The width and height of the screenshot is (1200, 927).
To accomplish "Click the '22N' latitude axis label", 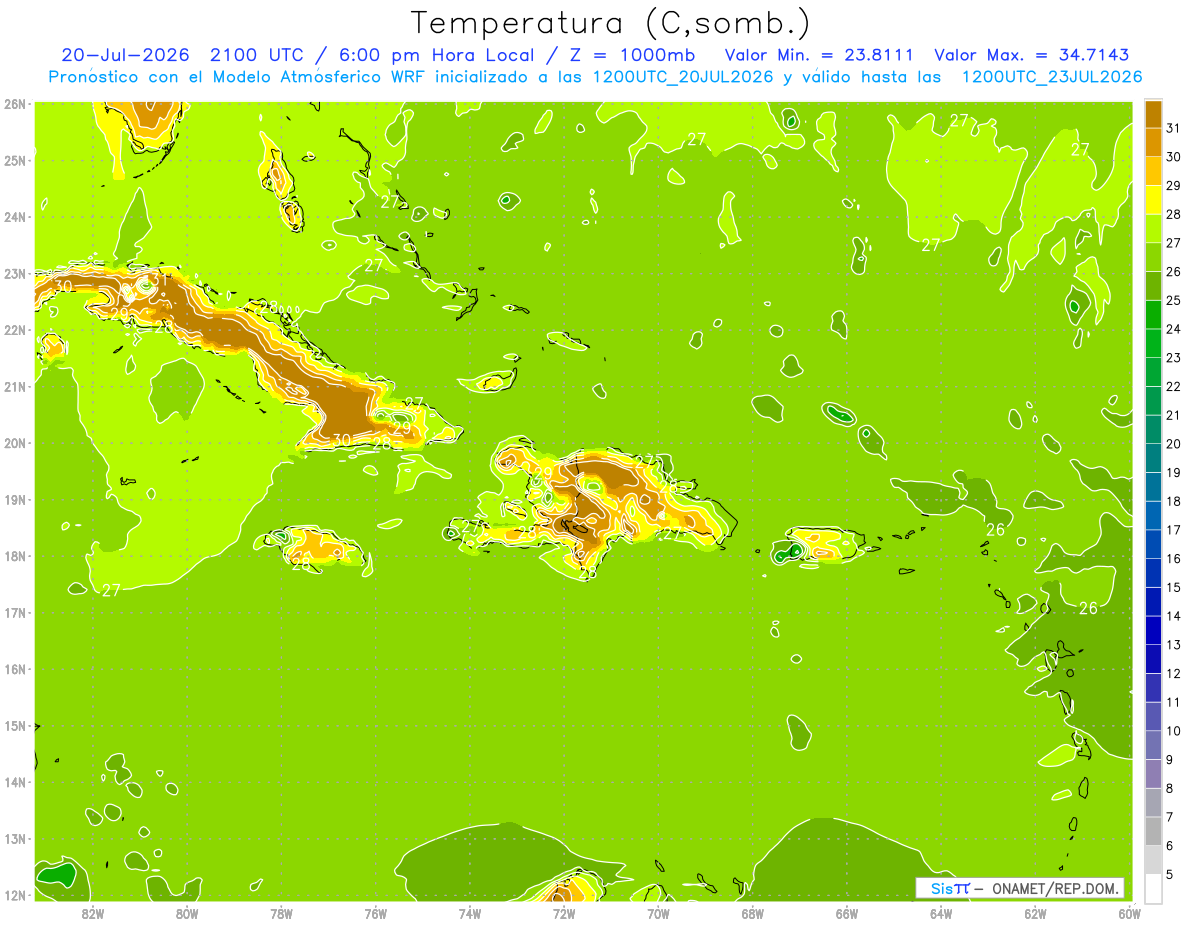I will [x=15, y=330].
